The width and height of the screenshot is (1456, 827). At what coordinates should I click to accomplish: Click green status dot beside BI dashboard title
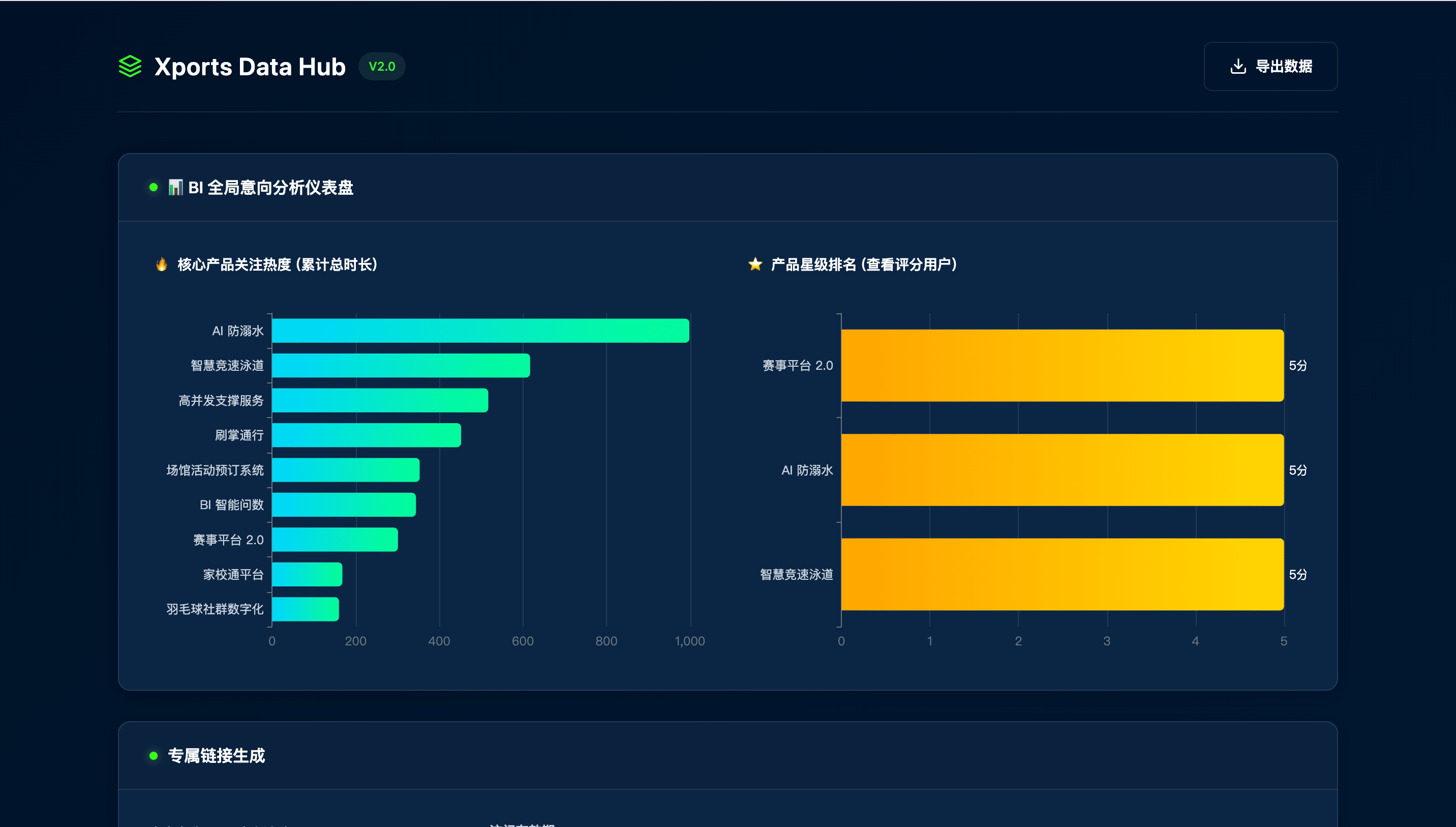[153, 188]
